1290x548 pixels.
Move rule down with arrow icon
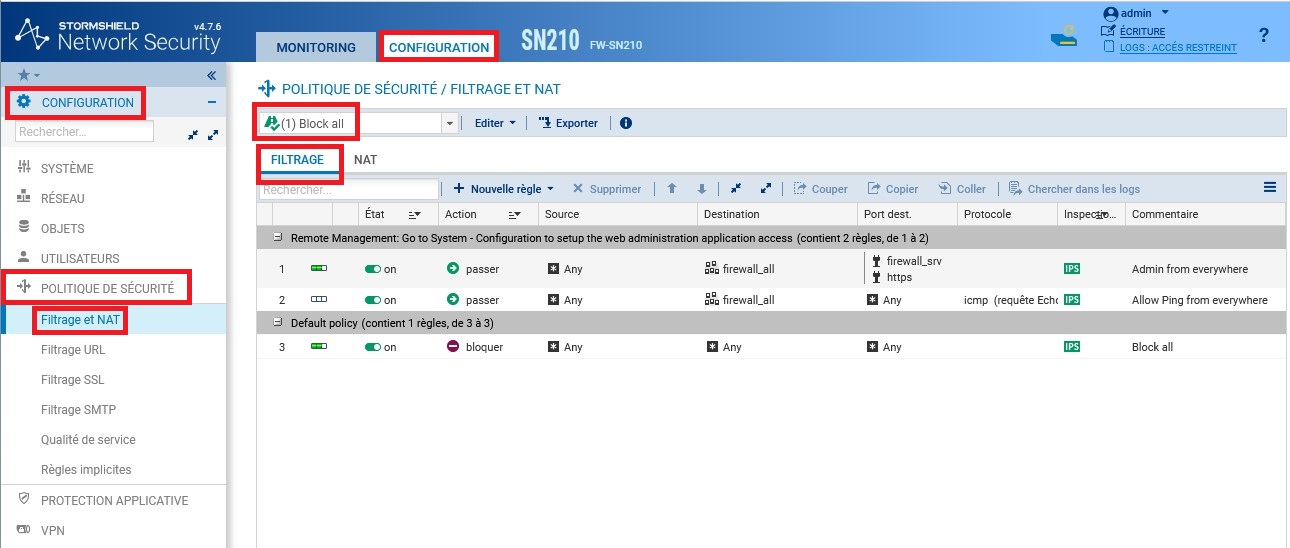pyautogui.click(x=702, y=188)
